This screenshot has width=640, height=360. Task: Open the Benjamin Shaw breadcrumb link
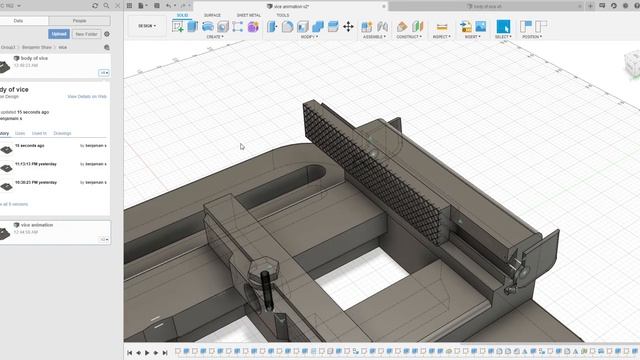click(x=37, y=47)
